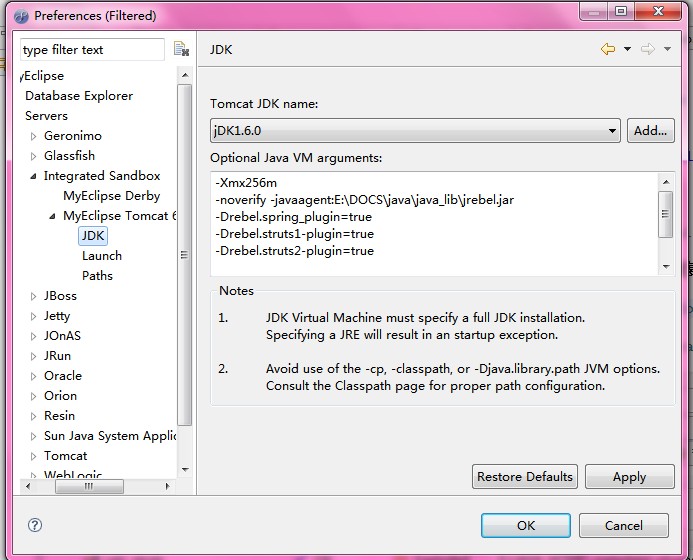Select Database Explorer in the tree

pos(79,96)
